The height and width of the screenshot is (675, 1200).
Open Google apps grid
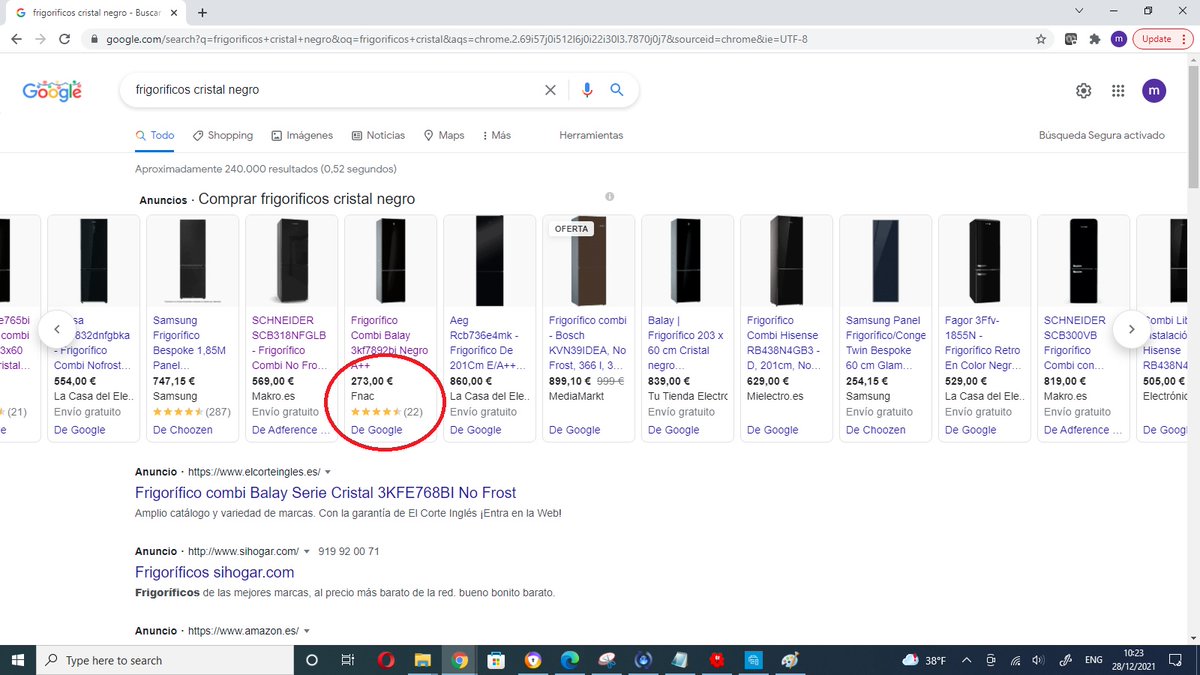(x=1119, y=91)
